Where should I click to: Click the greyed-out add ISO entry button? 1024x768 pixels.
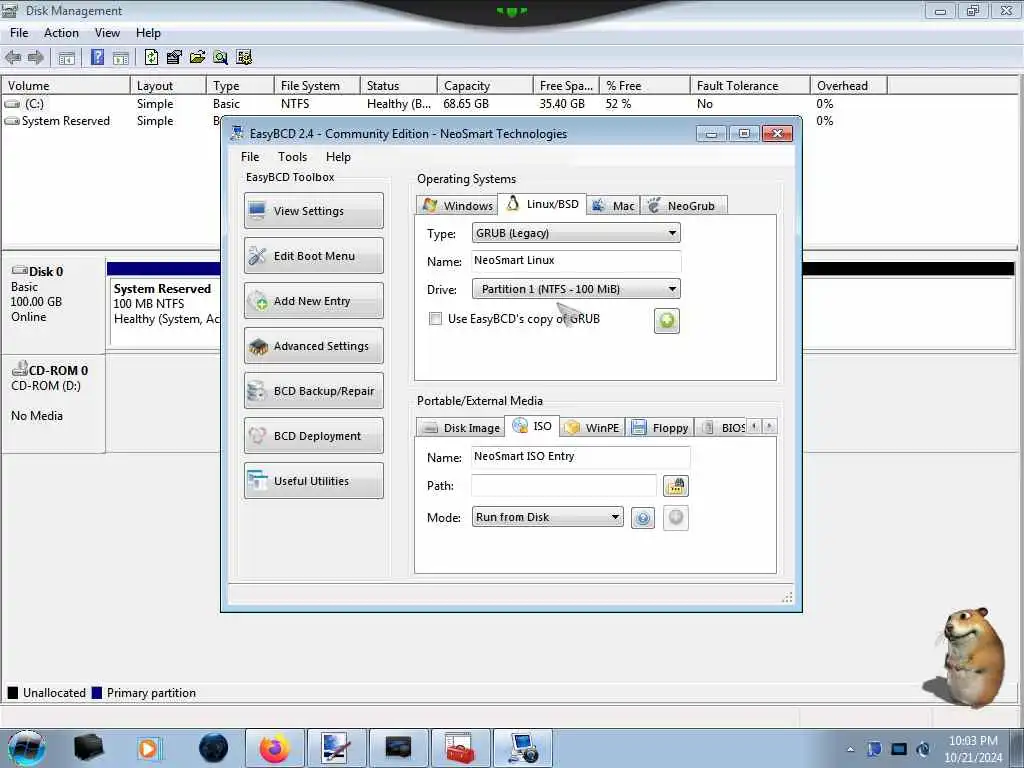pyautogui.click(x=676, y=518)
